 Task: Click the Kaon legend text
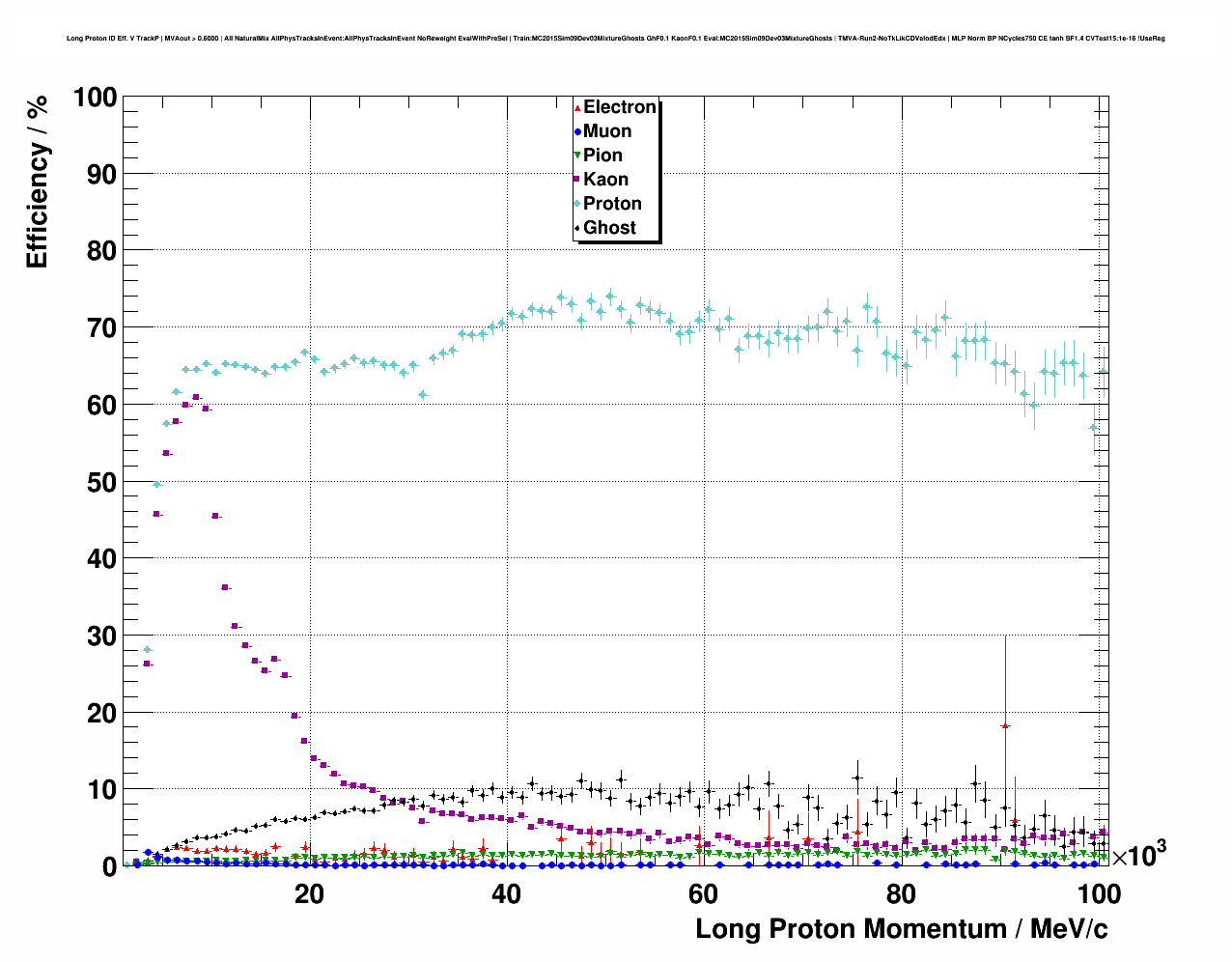pyautogui.click(x=605, y=180)
